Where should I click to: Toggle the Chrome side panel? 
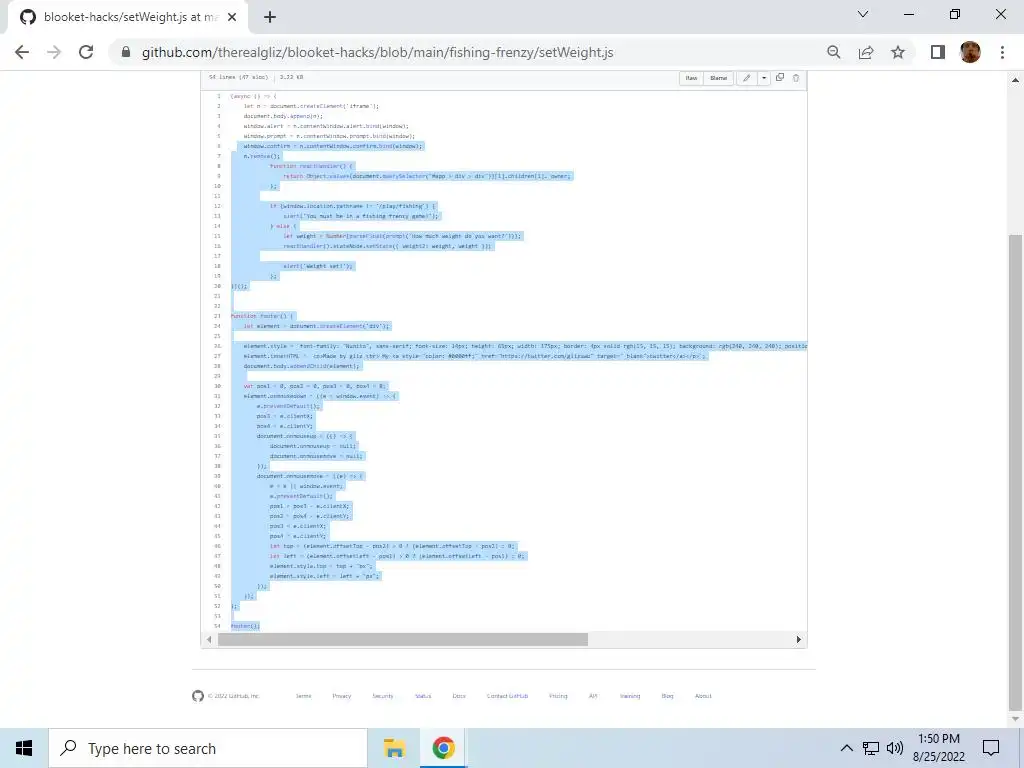click(938, 52)
